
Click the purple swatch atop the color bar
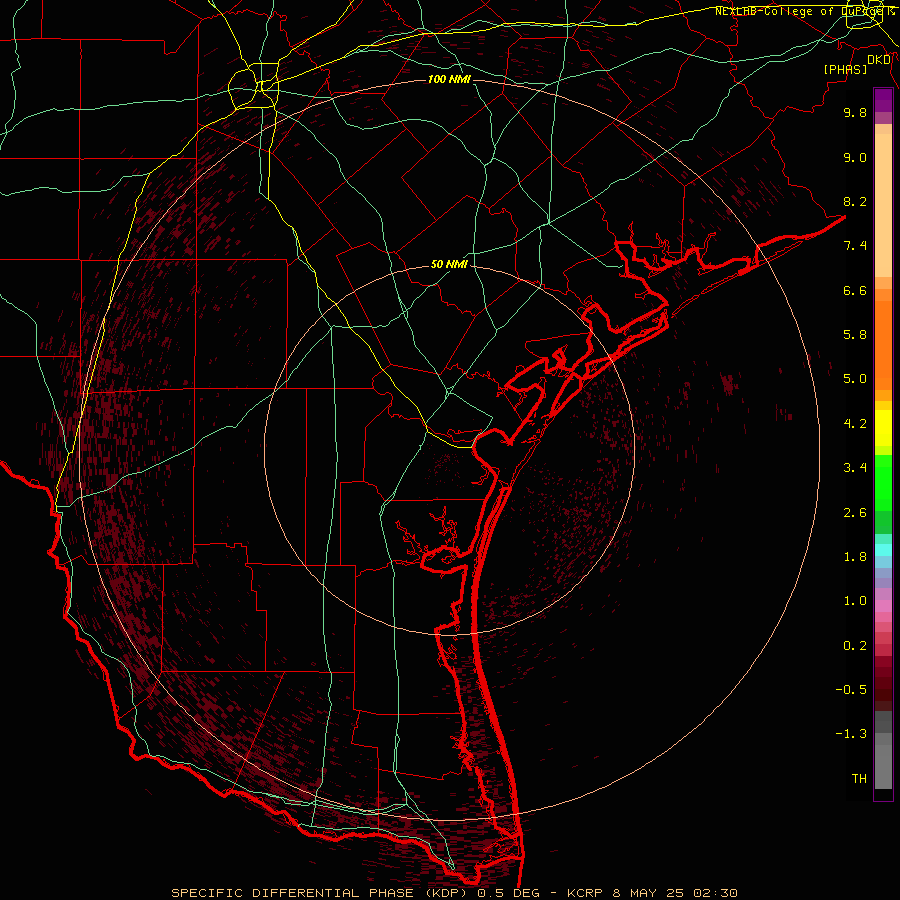click(x=883, y=100)
